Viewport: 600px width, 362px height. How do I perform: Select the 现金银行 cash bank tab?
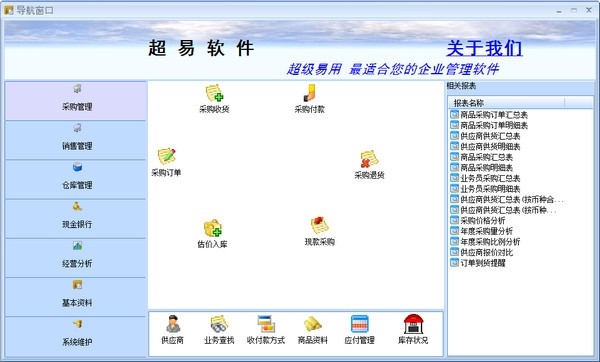pos(76,219)
